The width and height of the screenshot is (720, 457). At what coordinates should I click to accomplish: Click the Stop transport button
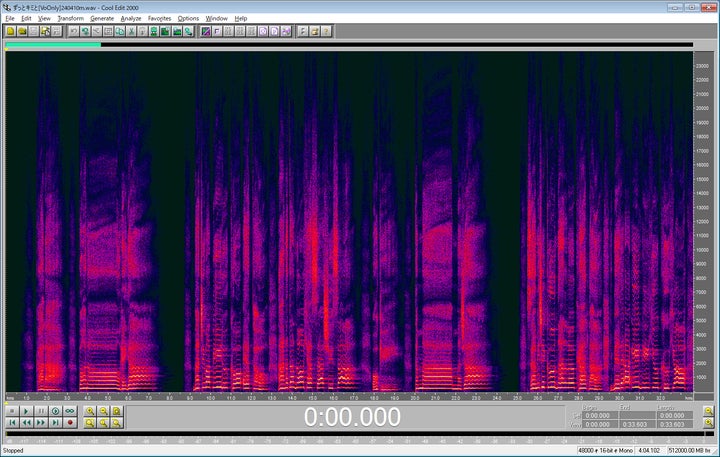coord(12,411)
